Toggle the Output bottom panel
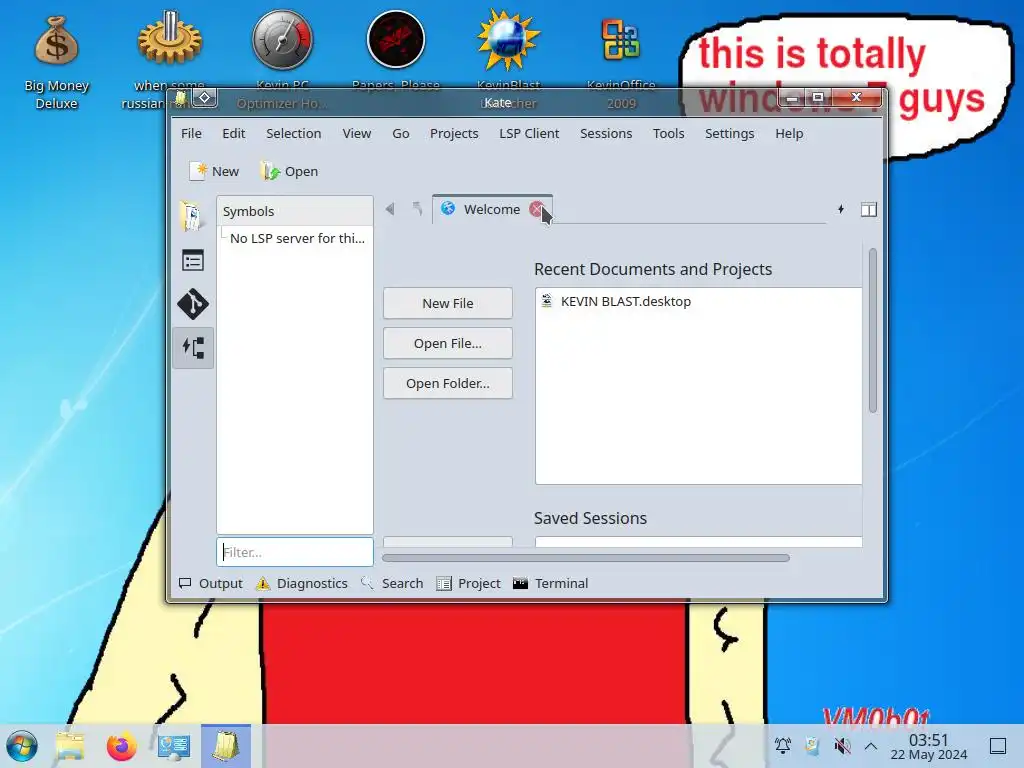Screen dimensions: 1024x768 tap(211, 583)
